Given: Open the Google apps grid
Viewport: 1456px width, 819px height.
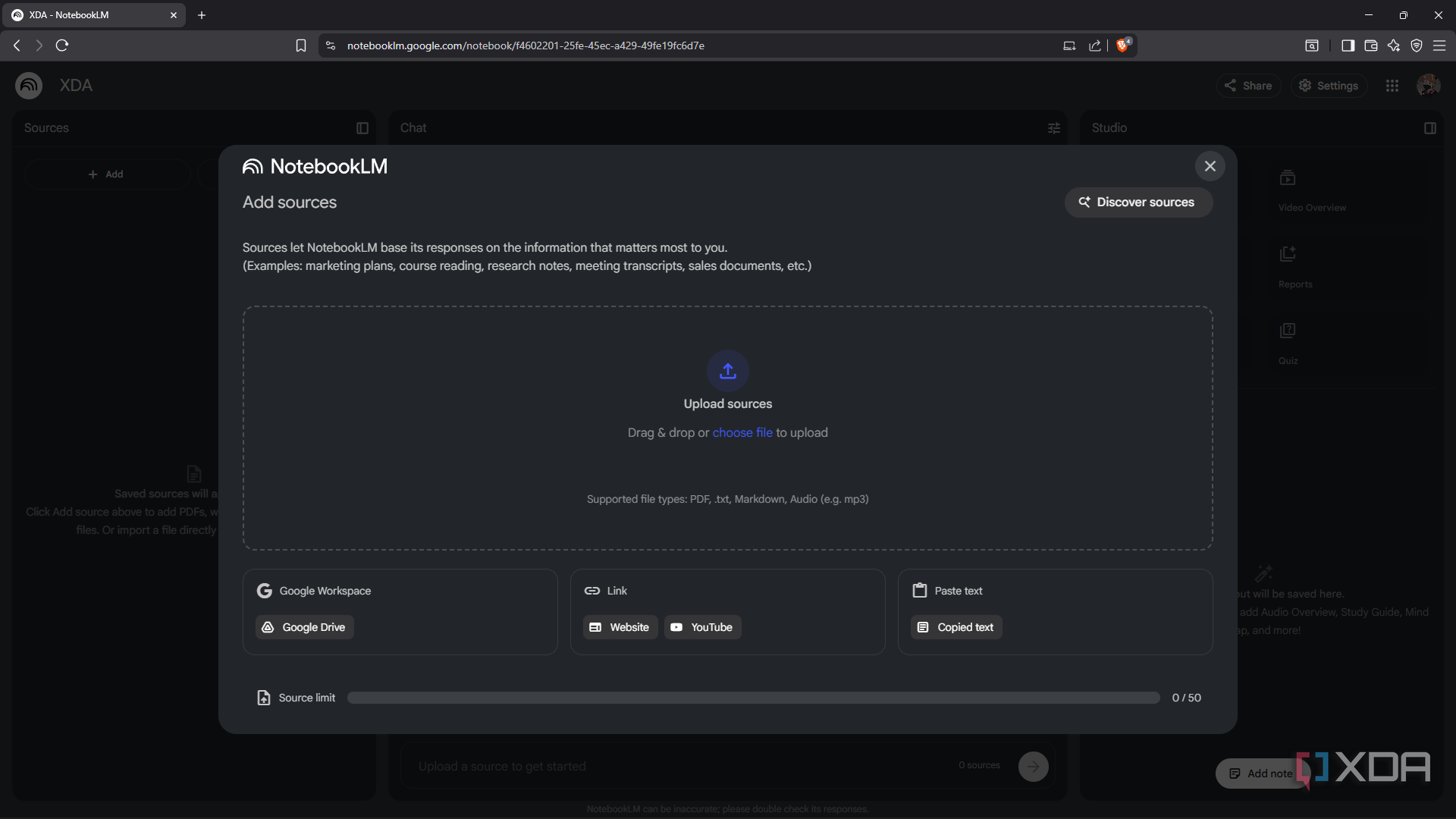Looking at the screenshot, I should click(x=1392, y=86).
